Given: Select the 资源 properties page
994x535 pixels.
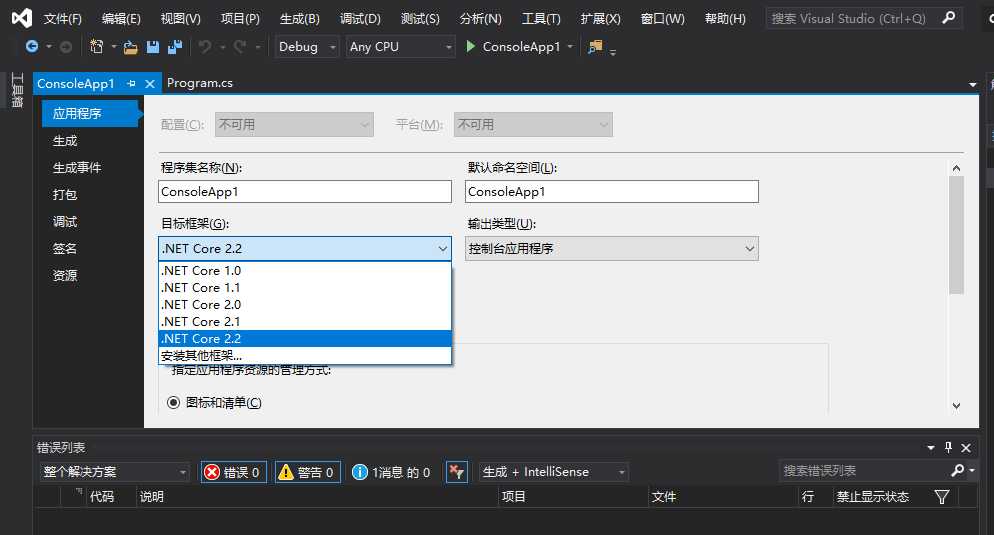Looking at the screenshot, I should pyautogui.click(x=65, y=275).
